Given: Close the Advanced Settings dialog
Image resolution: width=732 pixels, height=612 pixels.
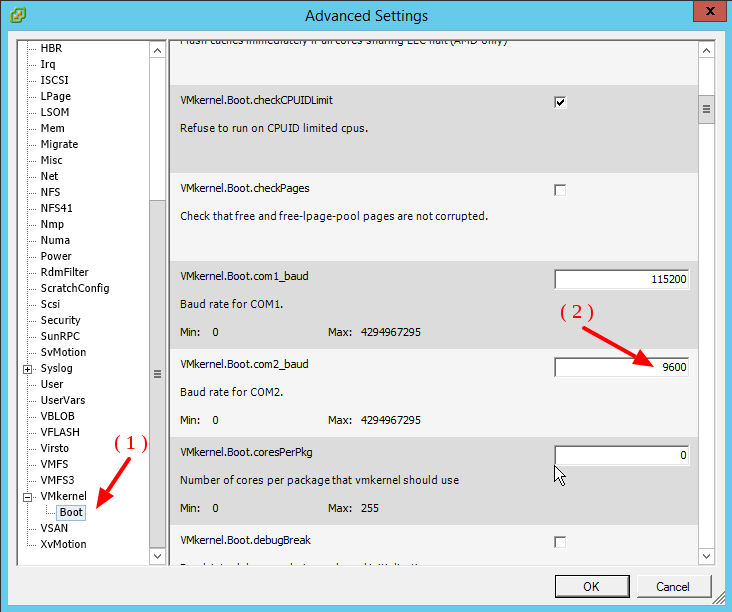Looking at the screenshot, I should pos(708,13).
